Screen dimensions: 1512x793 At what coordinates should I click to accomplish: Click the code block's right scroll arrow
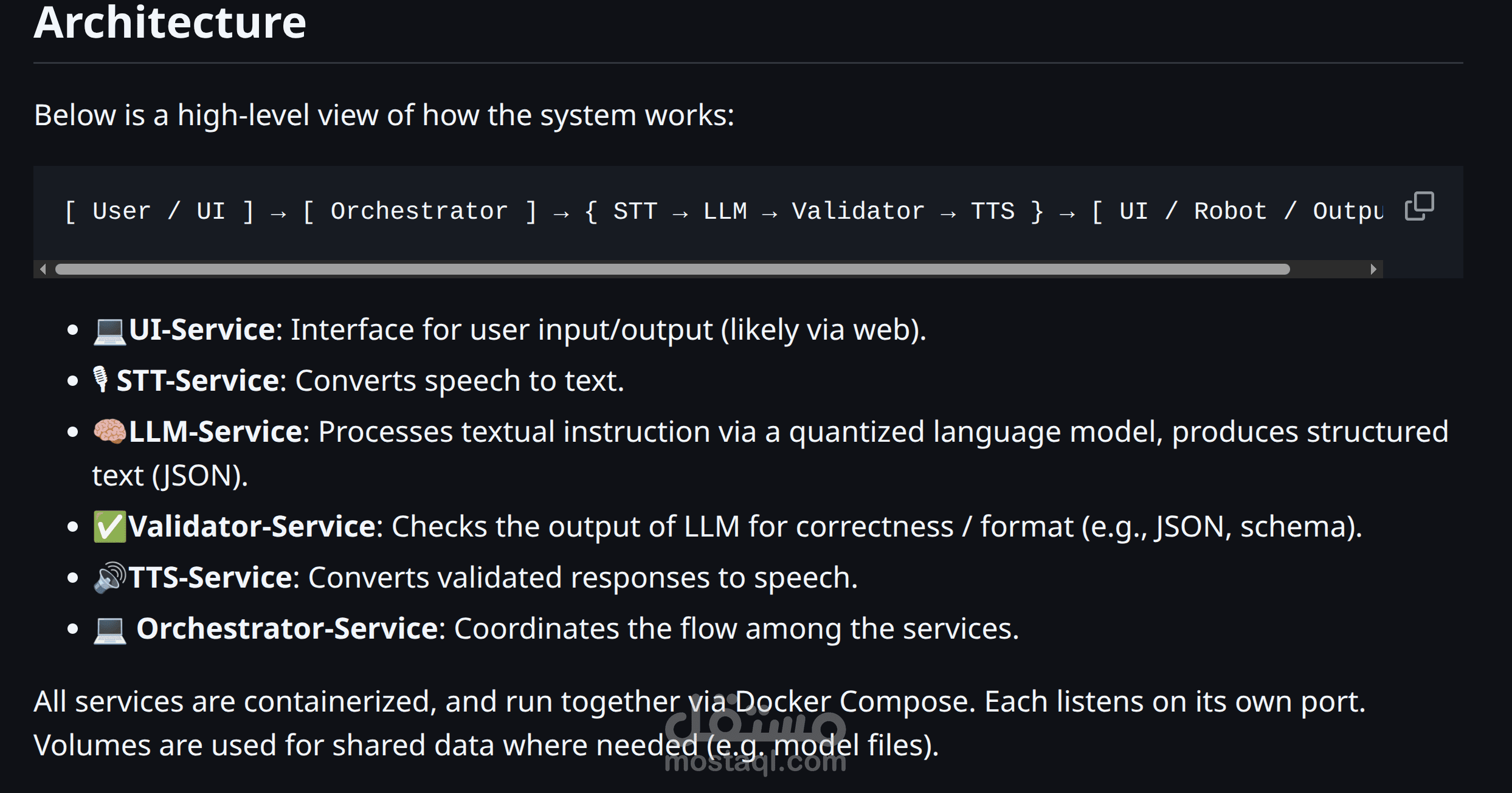[x=1373, y=269]
